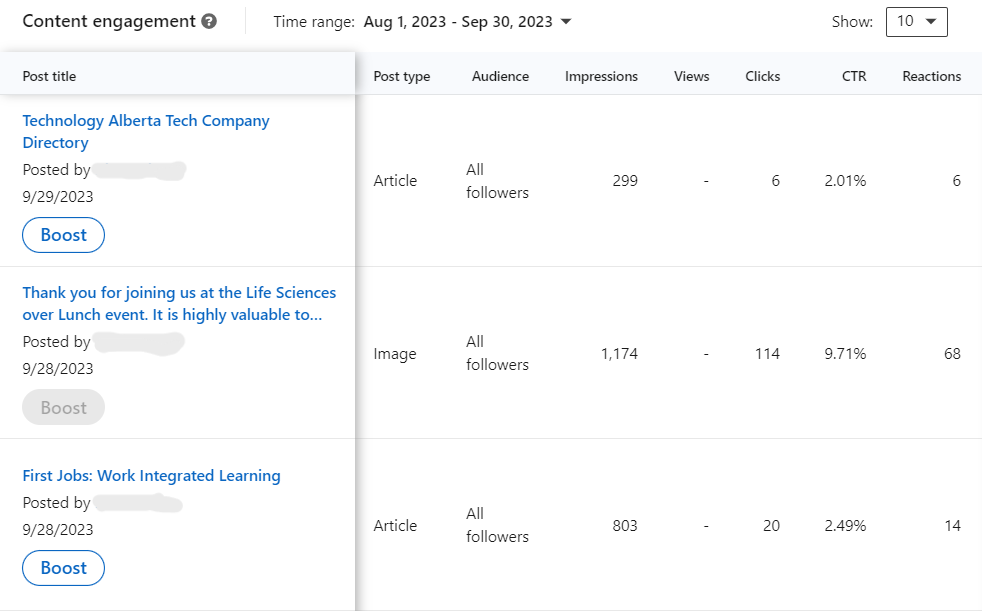This screenshot has height=611, width=982.
Task: Boost the First Jobs article post
Action: pyautogui.click(x=63, y=568)
